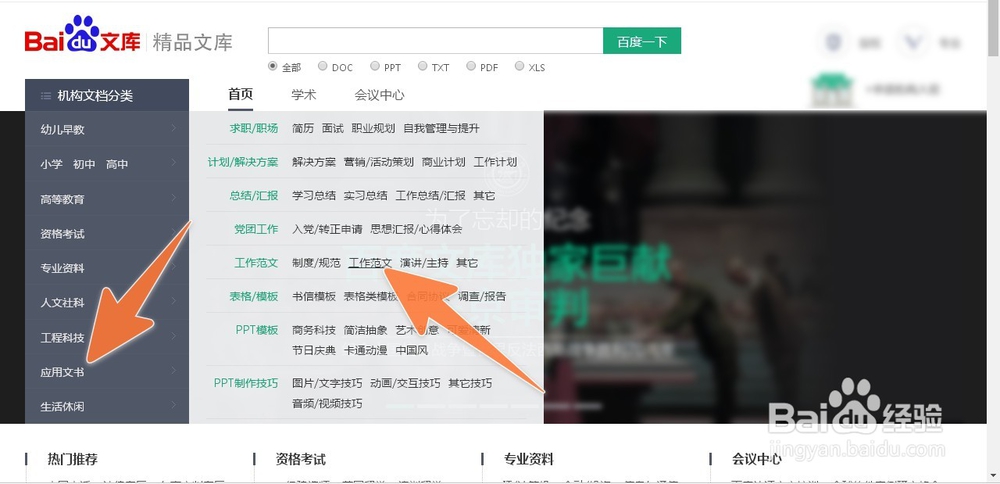Select the 全部 file type radio
This screenshot has width=1000, height=484.
[x=273, y=66]
